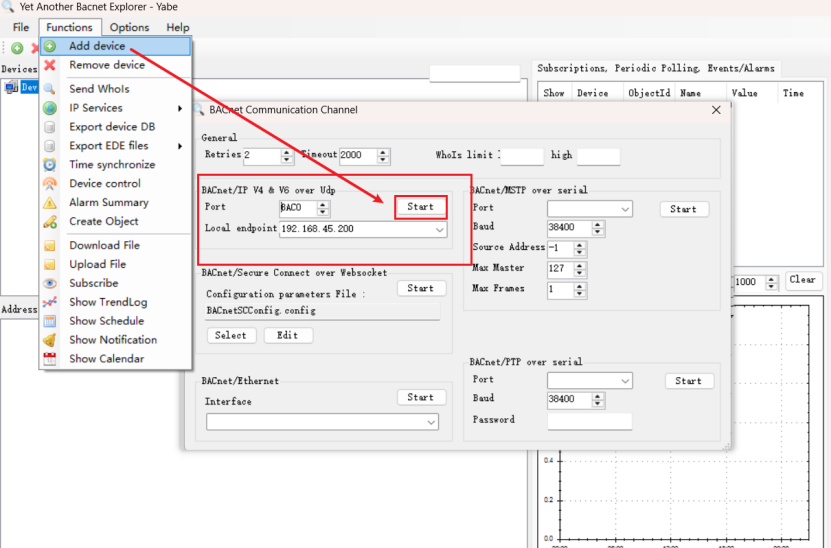This screenshot has width=831, height=548.
Task: Click the PTP Baud spinner arrows
Action: tap(598, 400)
